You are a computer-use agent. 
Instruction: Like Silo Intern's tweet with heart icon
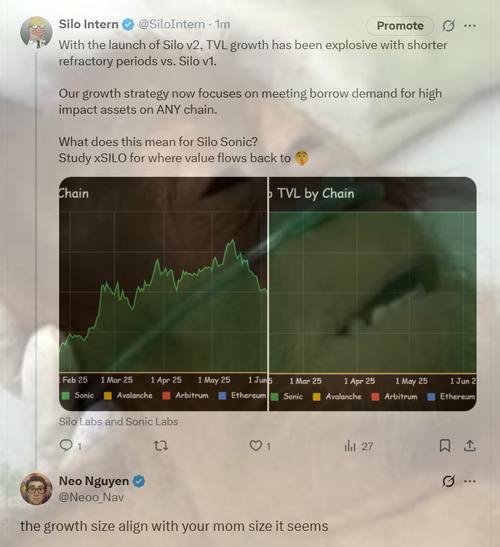pos(255,445)
